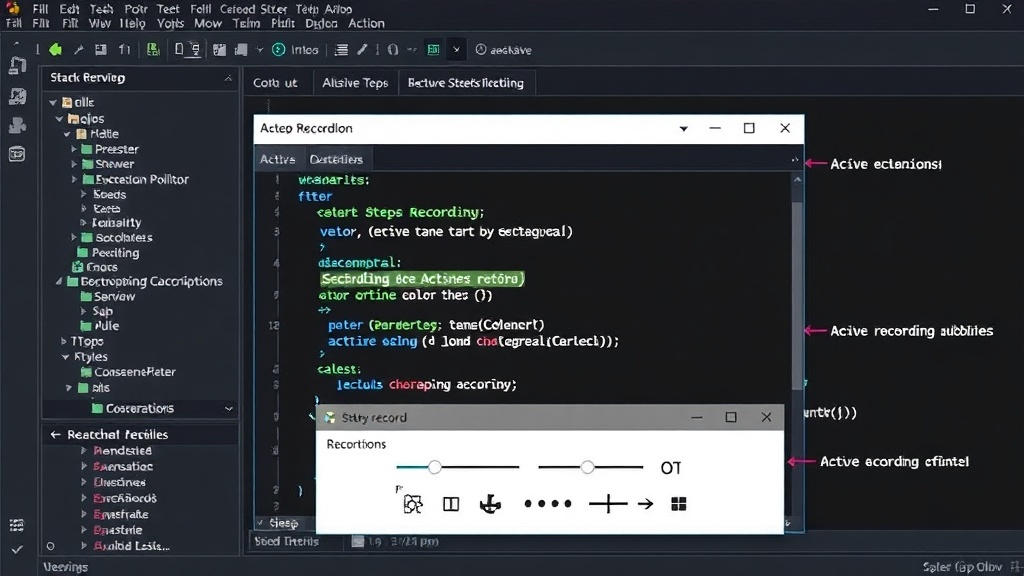Viewport: 1024px width, 576px height.
Task: Click the left slider handle in Recortions
Action: [434, 467]
